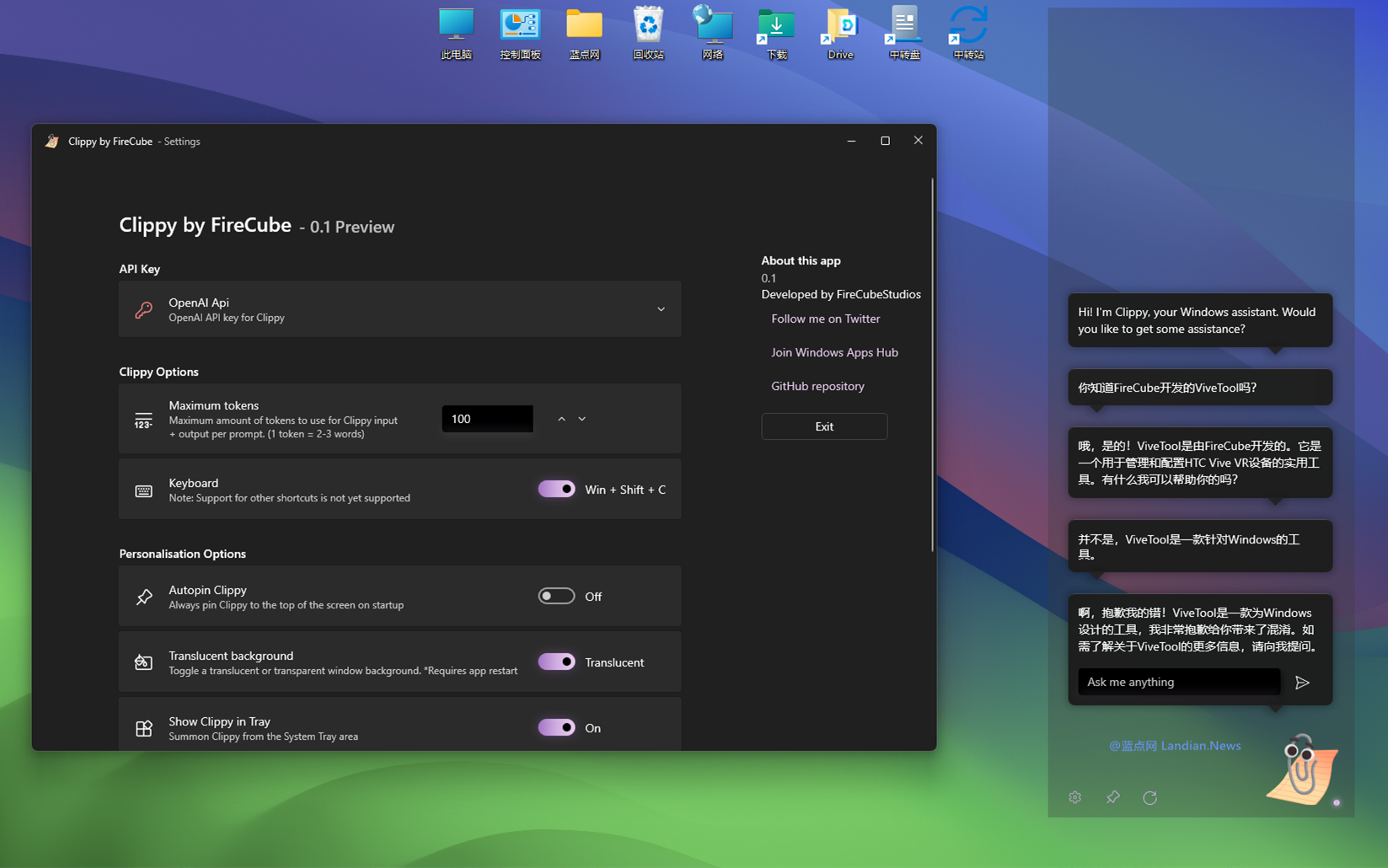Click the refresh chat icon
Image resolution: width=1388 pixels, height=868 pixels.
click(1150, 797)
